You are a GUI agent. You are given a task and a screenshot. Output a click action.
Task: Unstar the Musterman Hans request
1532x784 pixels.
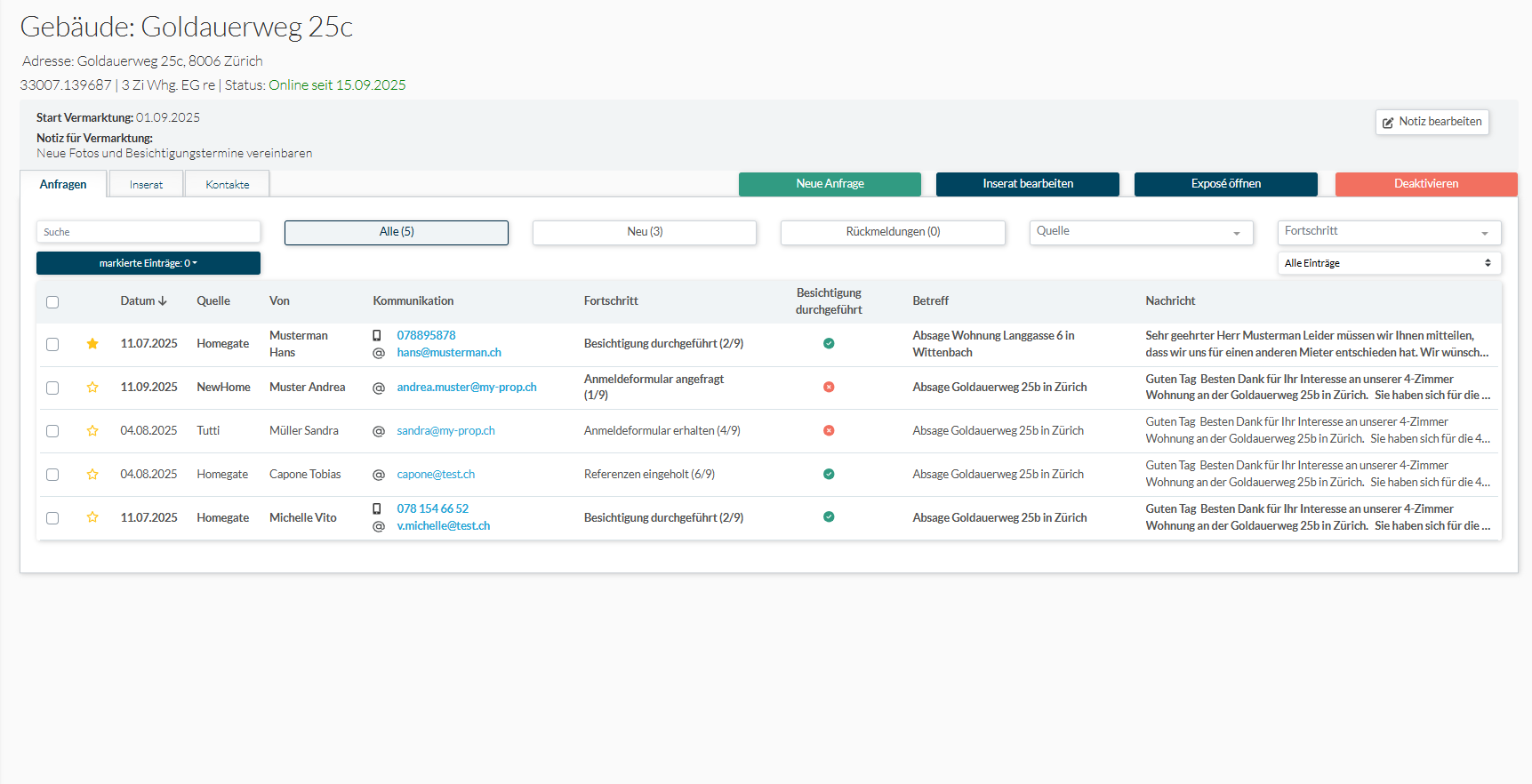coord(92,344)
